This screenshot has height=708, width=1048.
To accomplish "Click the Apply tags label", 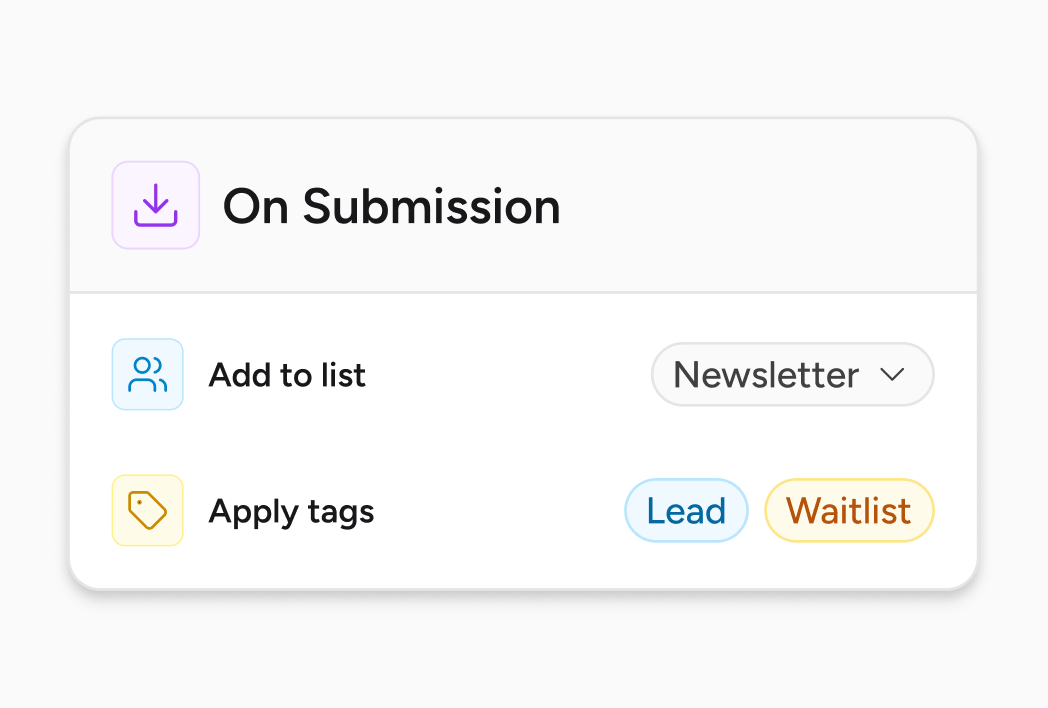I will [x=291, y=511].
